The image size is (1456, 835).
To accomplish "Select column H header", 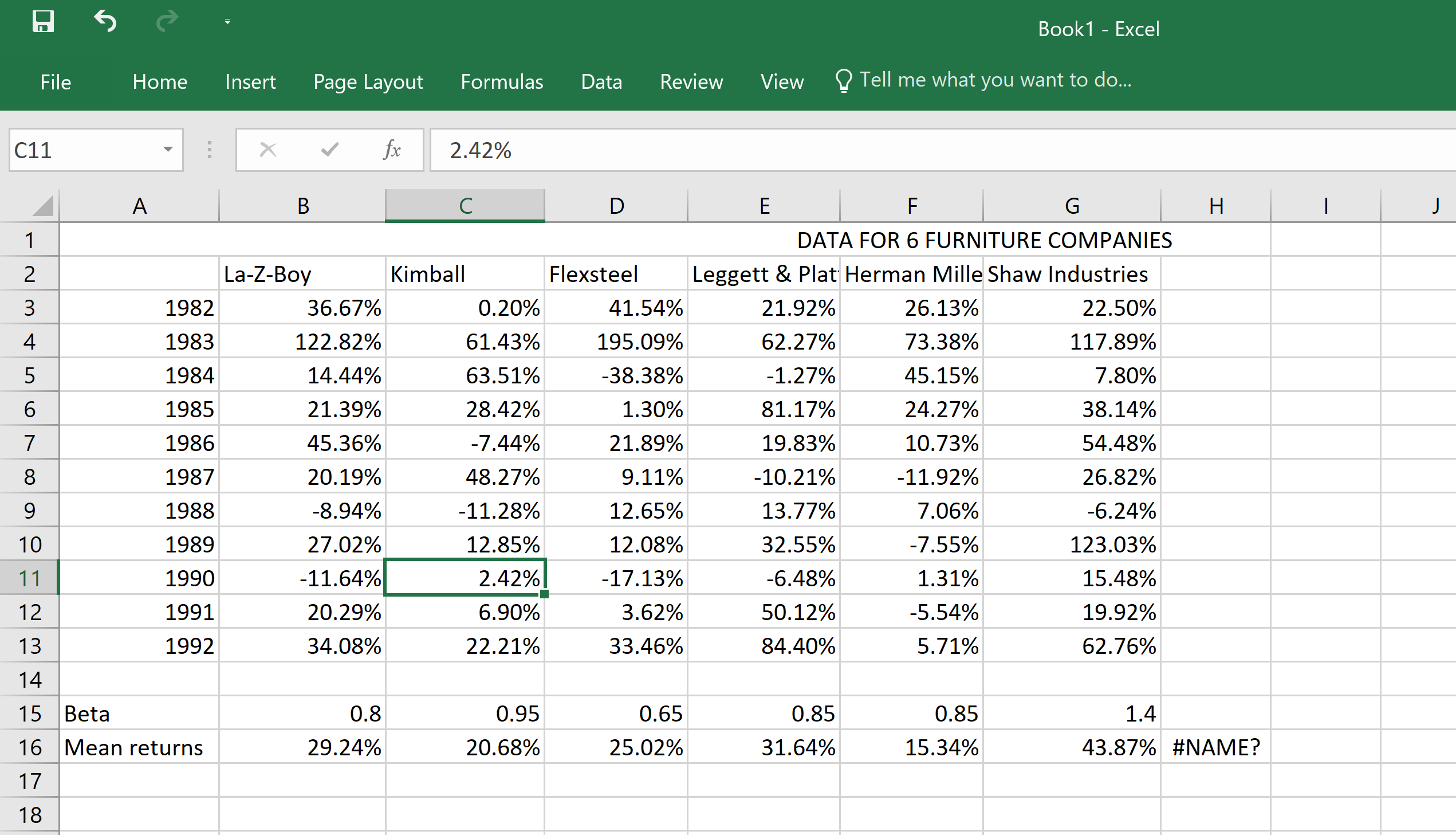I will [1216, 206].
